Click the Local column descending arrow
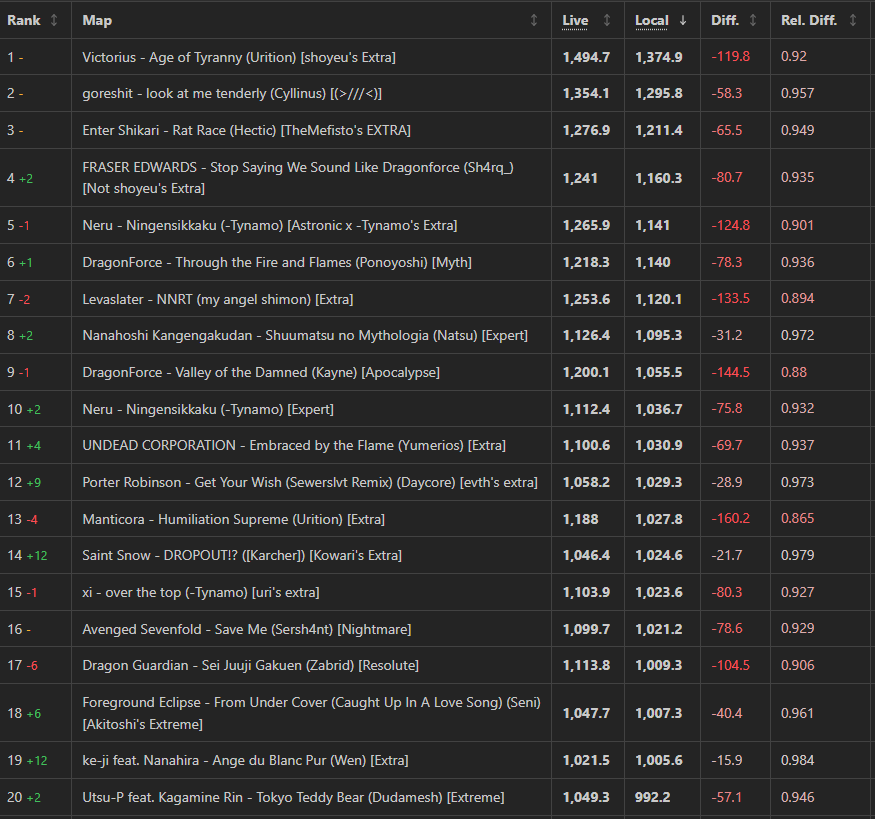The width and height of the screenshot is (875, 819). [x=683, y=20]
